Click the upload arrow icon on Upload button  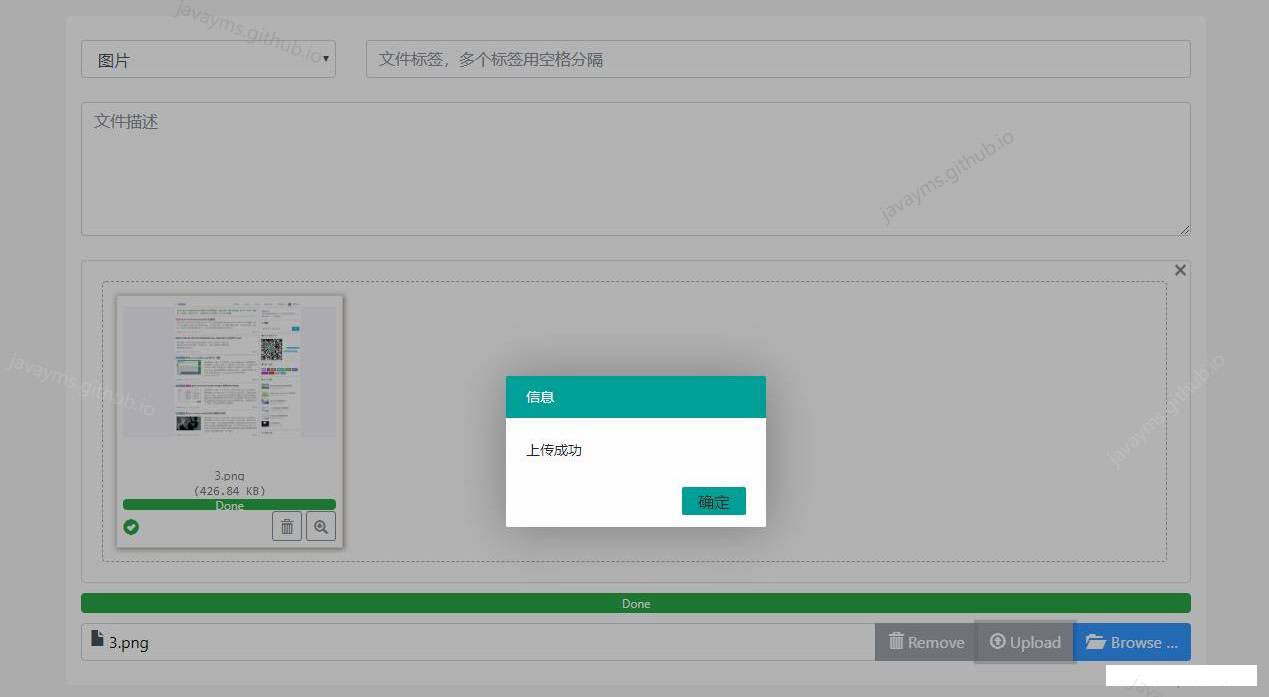998,642
